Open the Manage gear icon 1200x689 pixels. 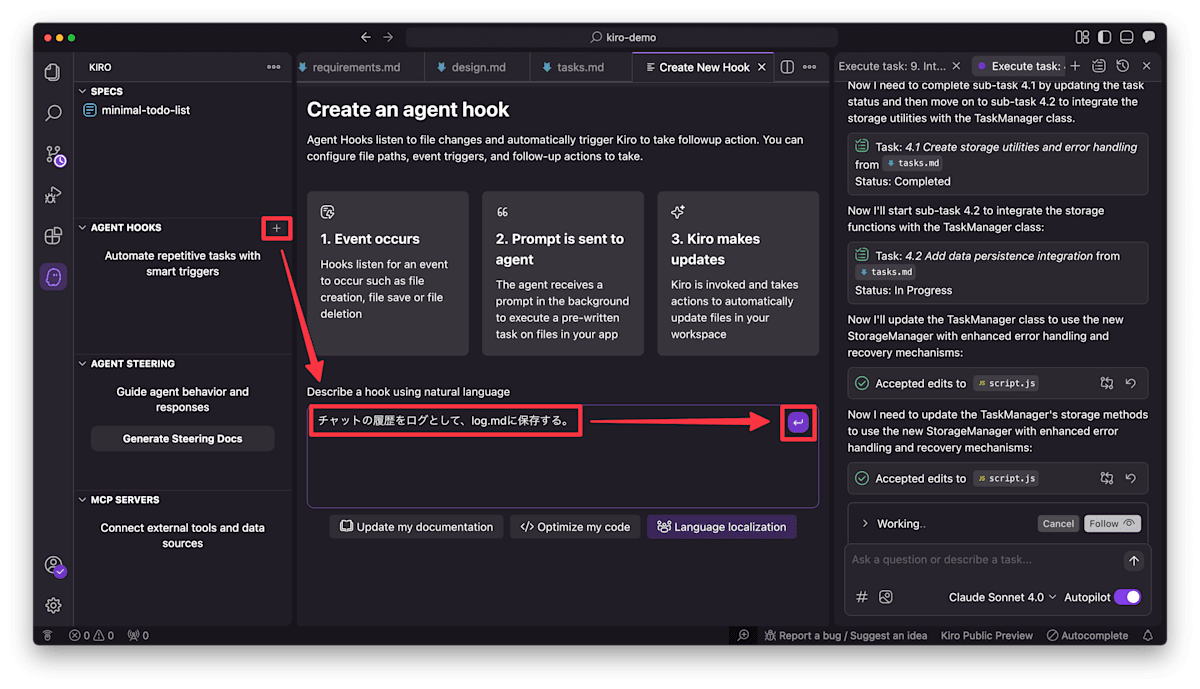point(53,605)
